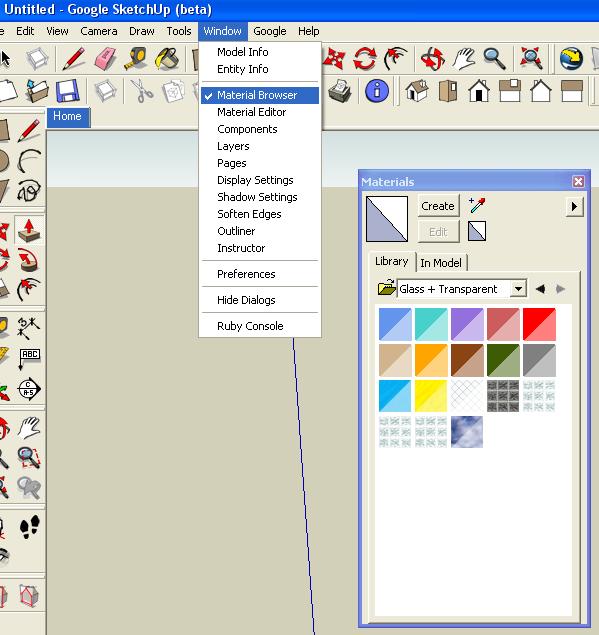The width and height of the screenshot is (599, 635).
Task: Click the Create material button
Action: (x=438, y=206)
